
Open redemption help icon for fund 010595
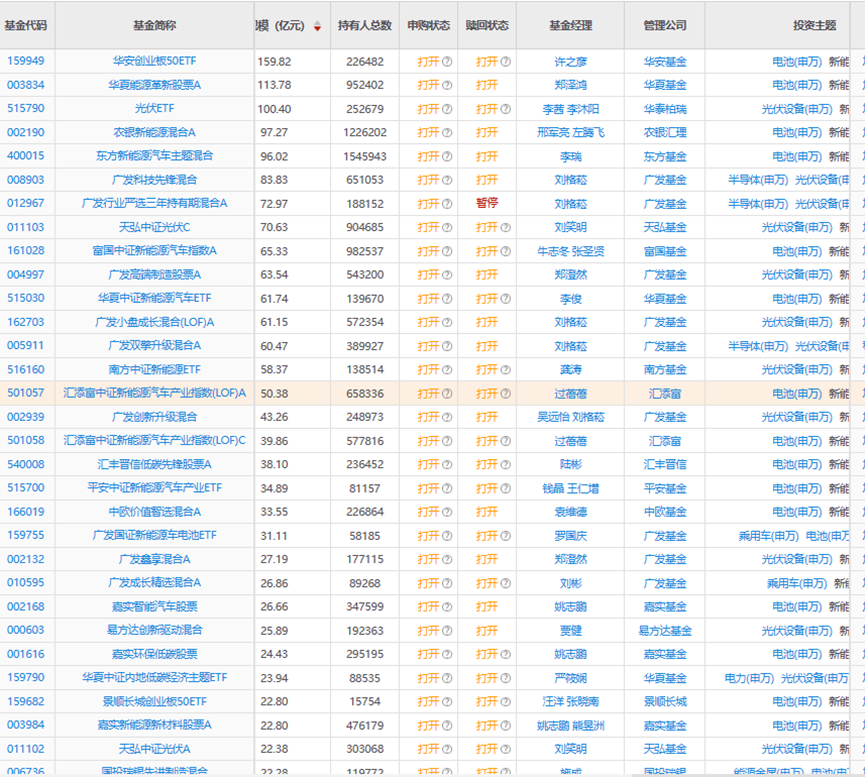(x=506, y=584)
